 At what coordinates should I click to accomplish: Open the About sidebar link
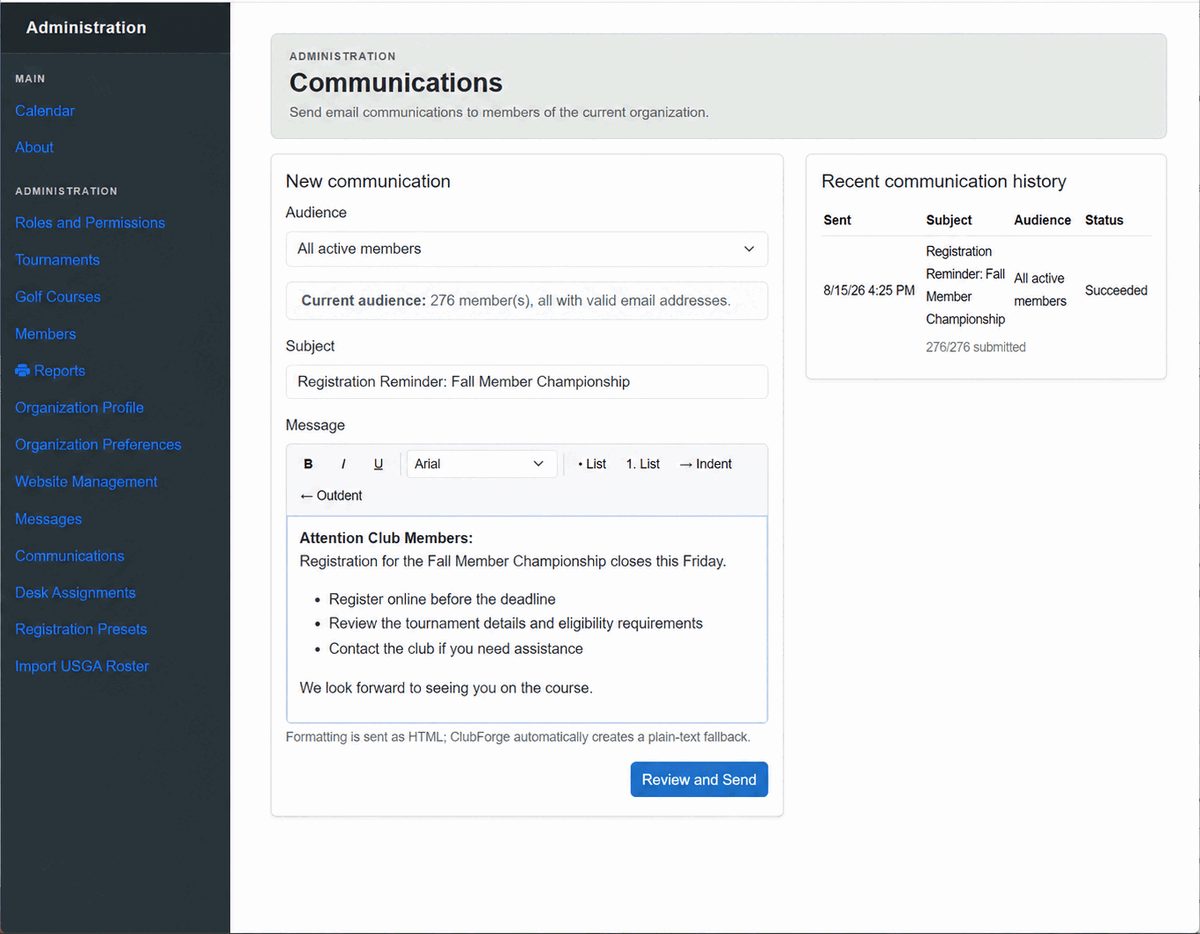coord(34,147)
